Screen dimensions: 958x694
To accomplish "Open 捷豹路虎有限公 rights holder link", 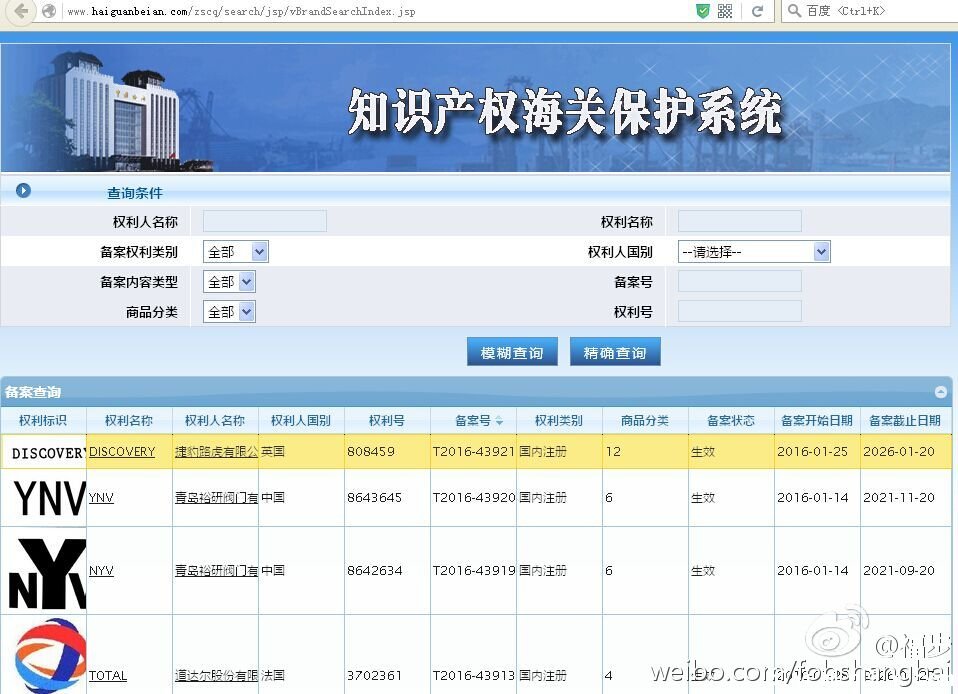I will click(x=216, y=451).
